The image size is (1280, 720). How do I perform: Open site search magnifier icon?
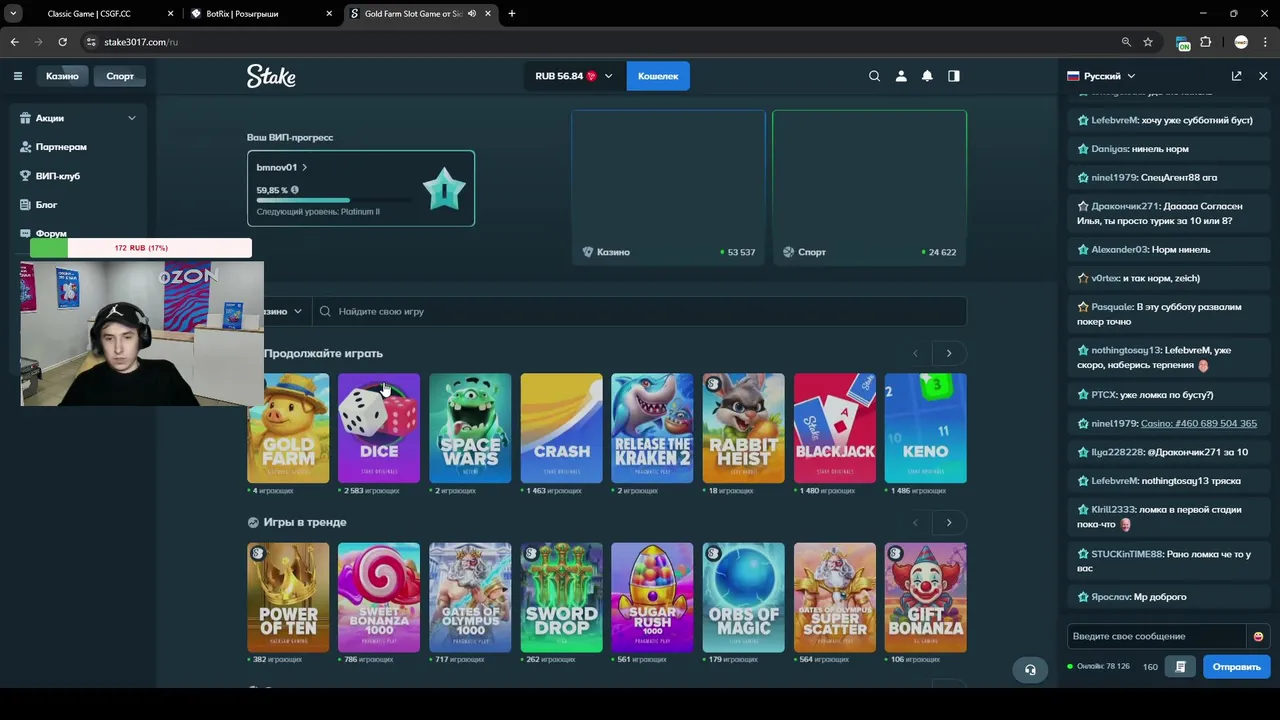click(x=874, y=76)
